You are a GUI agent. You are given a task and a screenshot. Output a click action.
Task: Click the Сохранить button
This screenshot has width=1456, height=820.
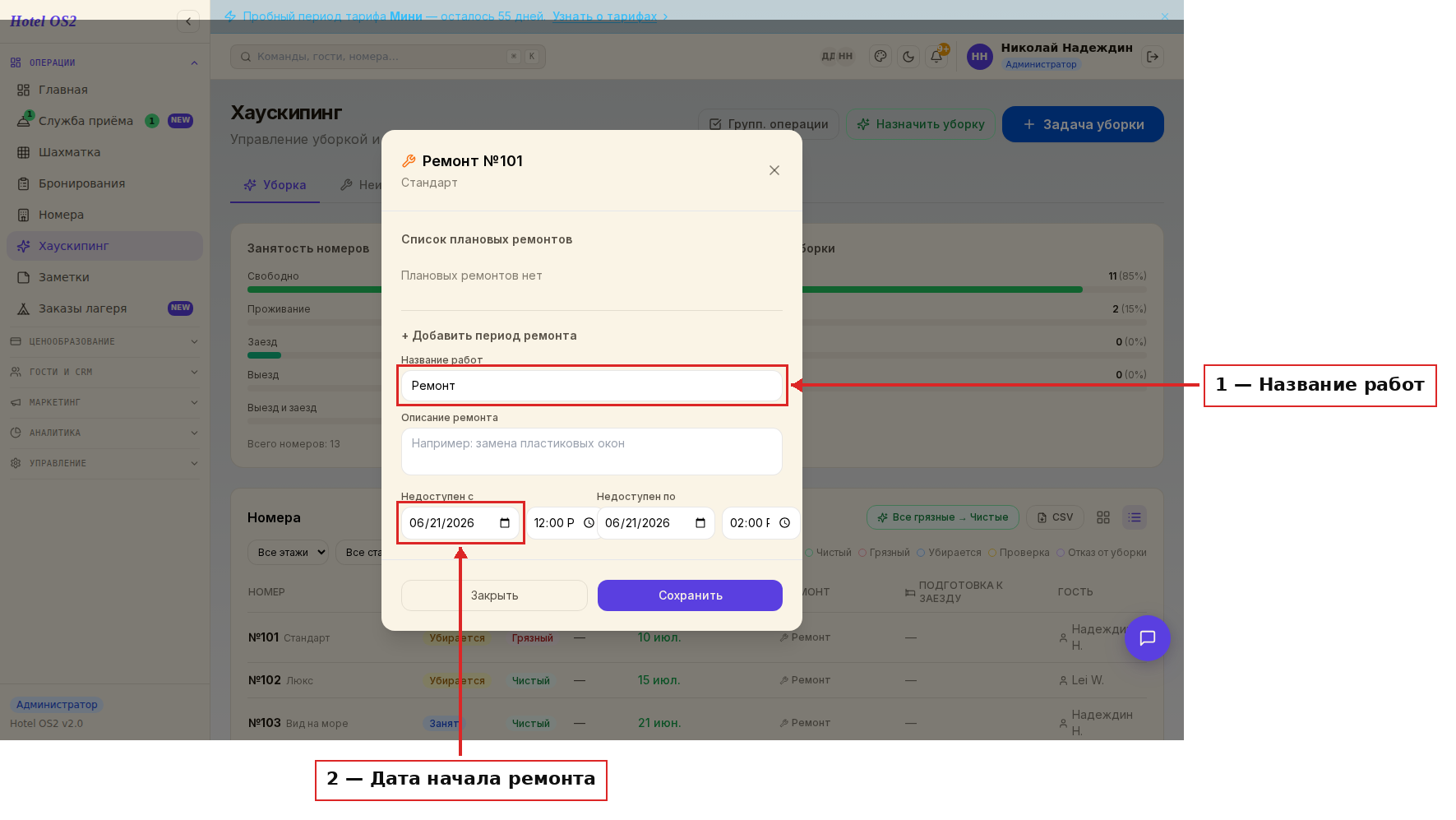(x=690, y=595)
